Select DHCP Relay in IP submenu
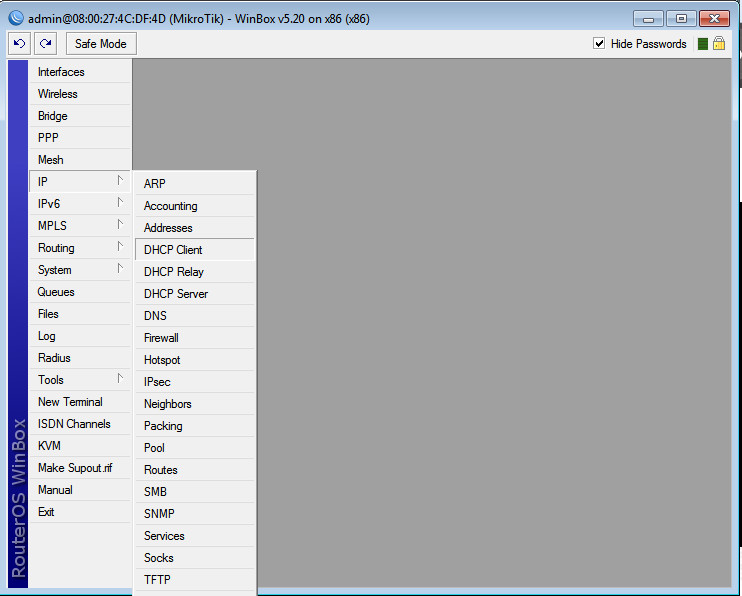742x596 pixels. click(195, 272)
